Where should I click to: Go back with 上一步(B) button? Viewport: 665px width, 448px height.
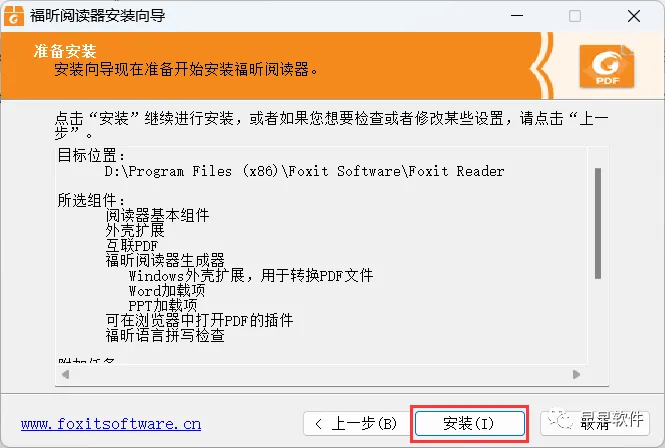coord(356,423)
